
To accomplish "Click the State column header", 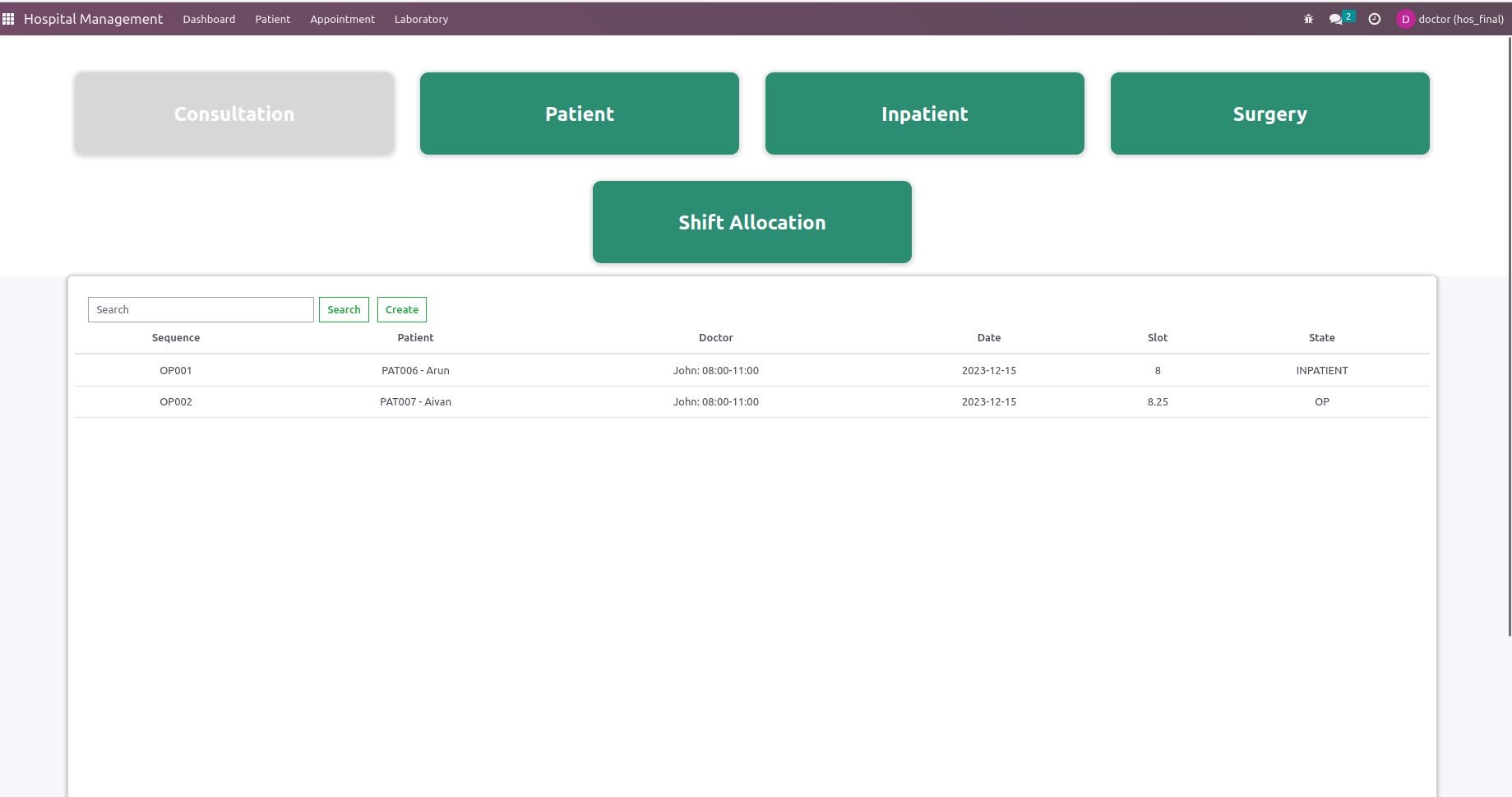I will pos(1322,337).
